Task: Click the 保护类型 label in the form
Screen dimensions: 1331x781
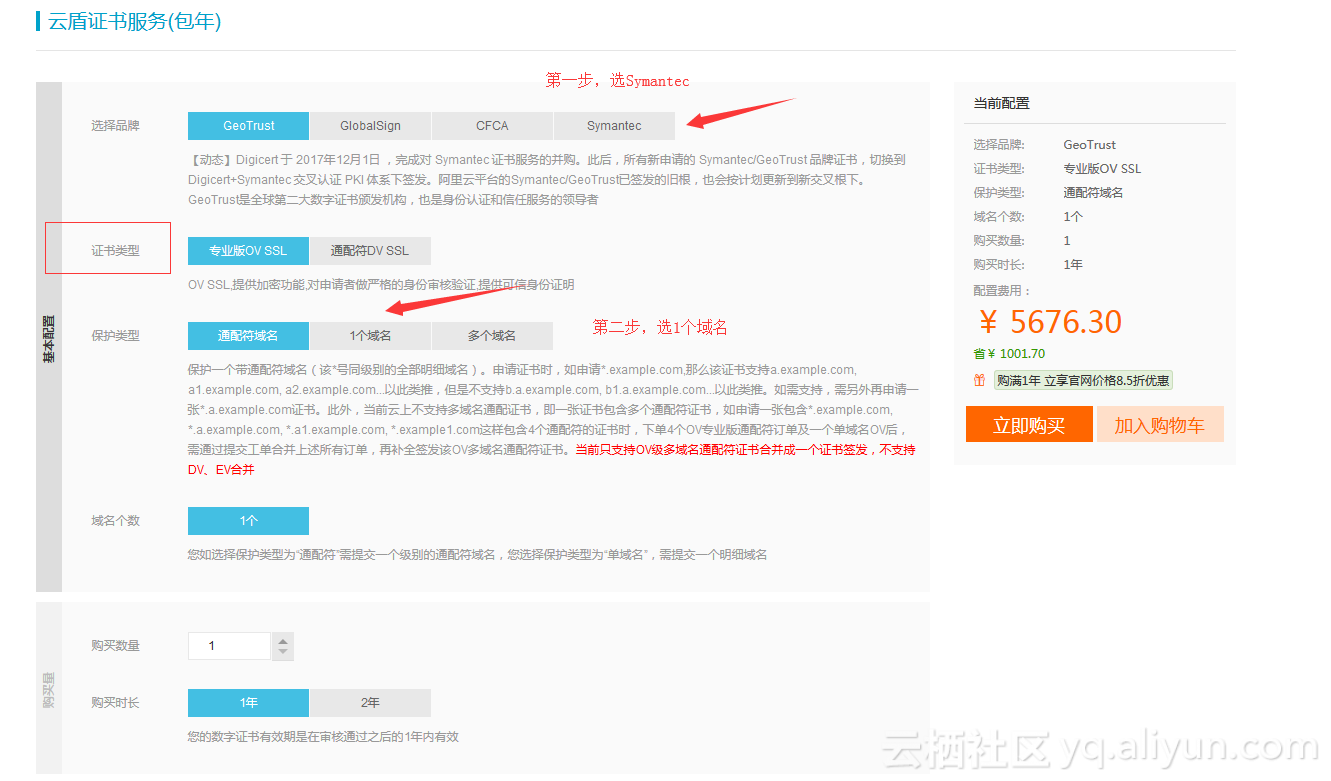Action: pyautogui.click(x=115, y=336)
